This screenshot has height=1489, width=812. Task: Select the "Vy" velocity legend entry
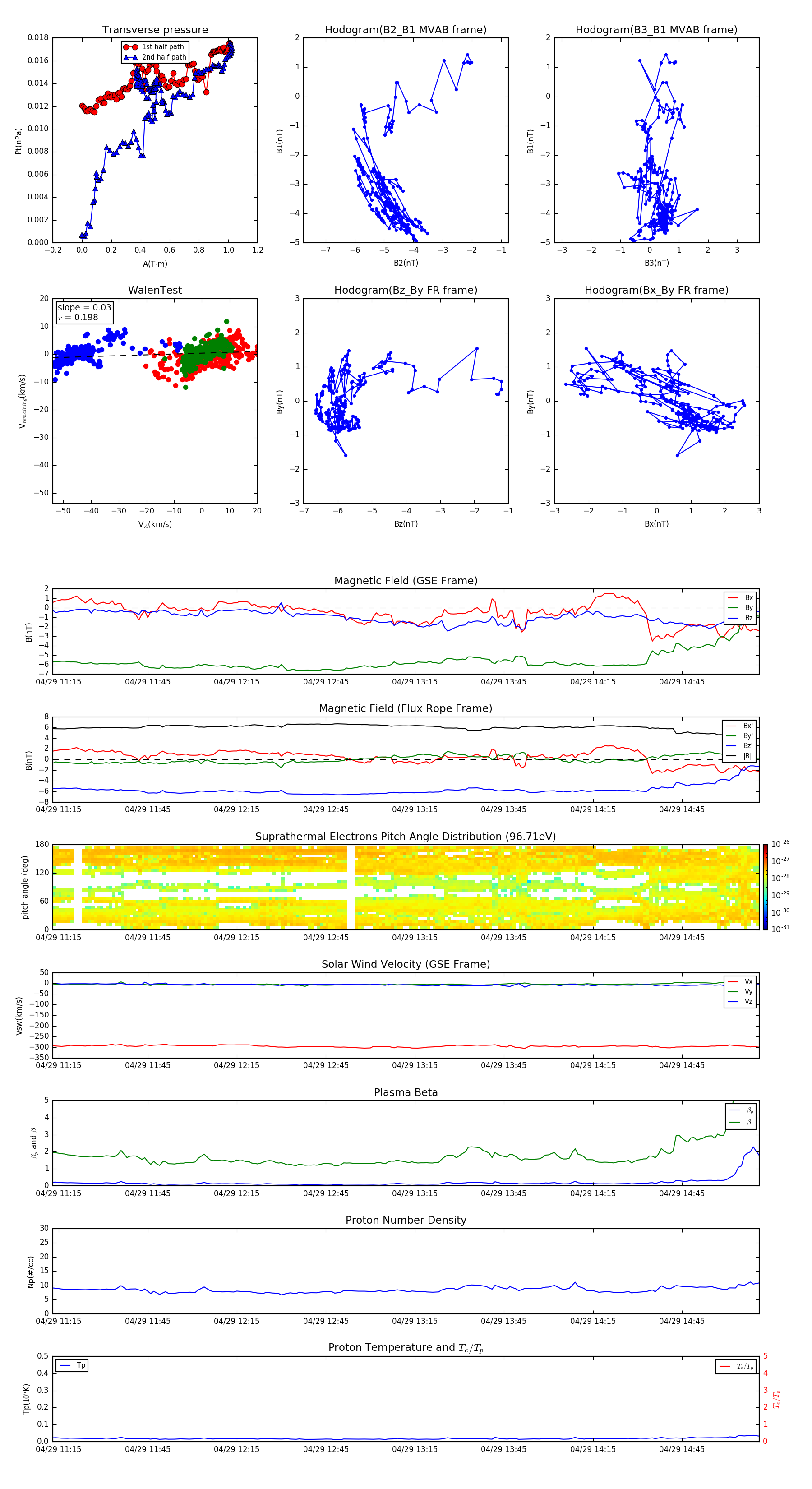[740, 991]
